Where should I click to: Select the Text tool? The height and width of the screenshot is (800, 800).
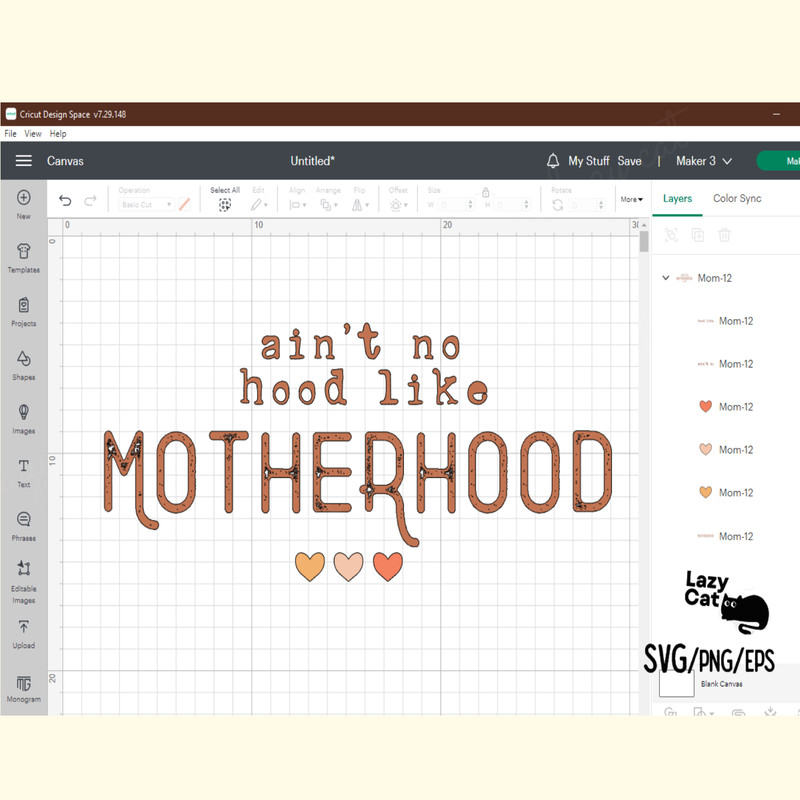click(x=24, y=471)
